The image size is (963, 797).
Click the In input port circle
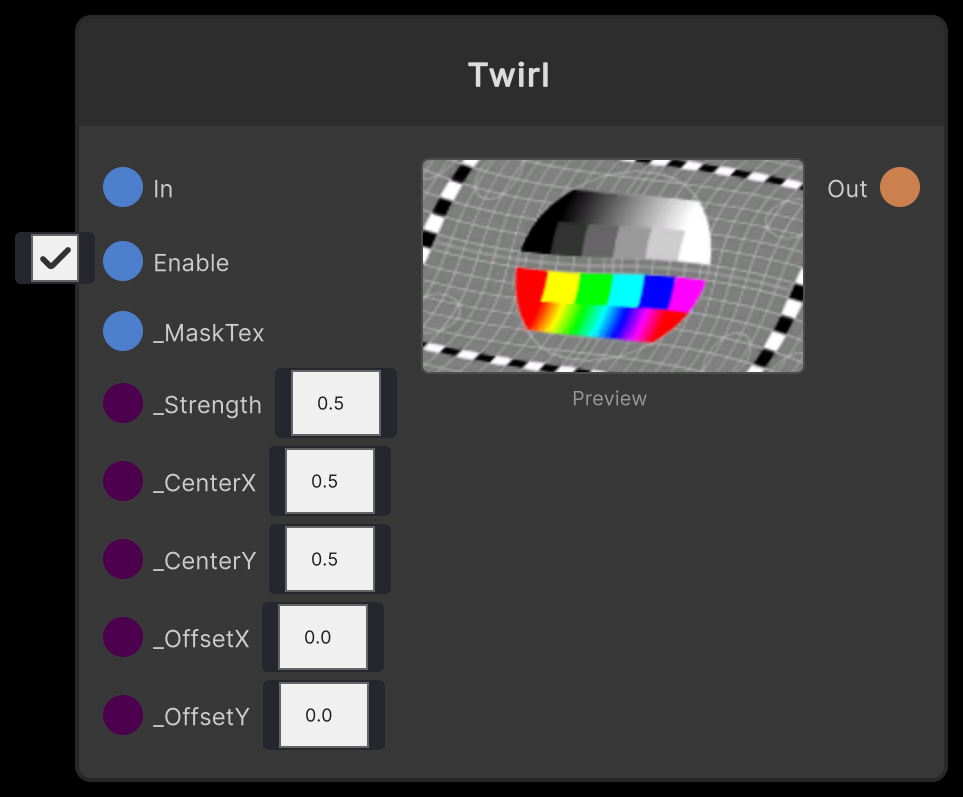pos(122,187)
